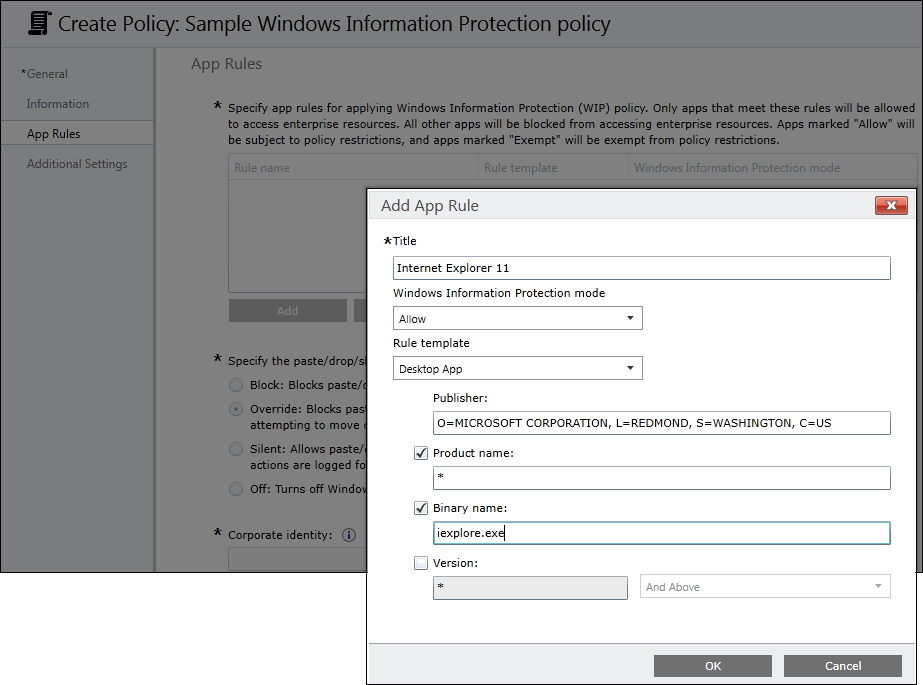Uncheck the Binary name checkbox

click(421, 508)
